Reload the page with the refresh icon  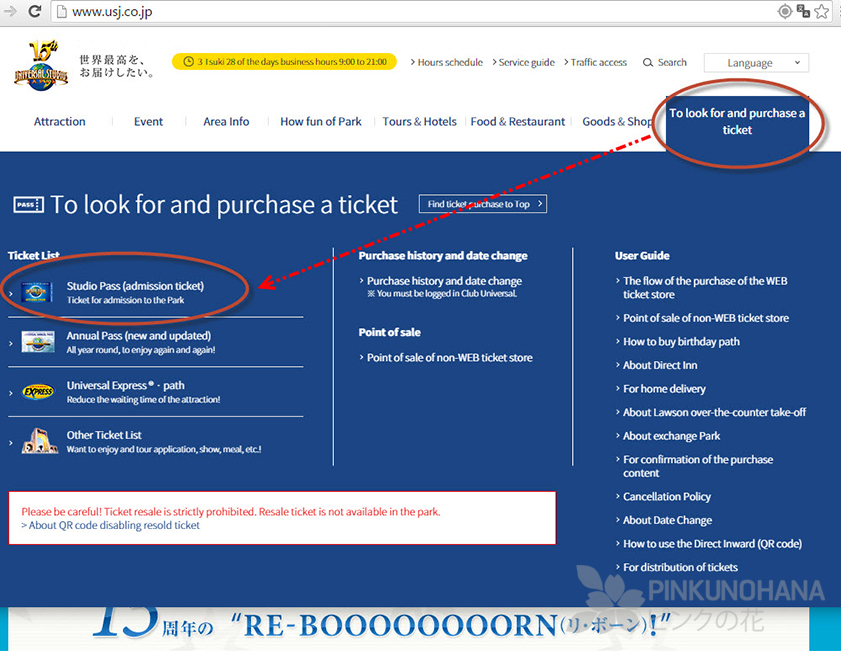coord(35,11)
